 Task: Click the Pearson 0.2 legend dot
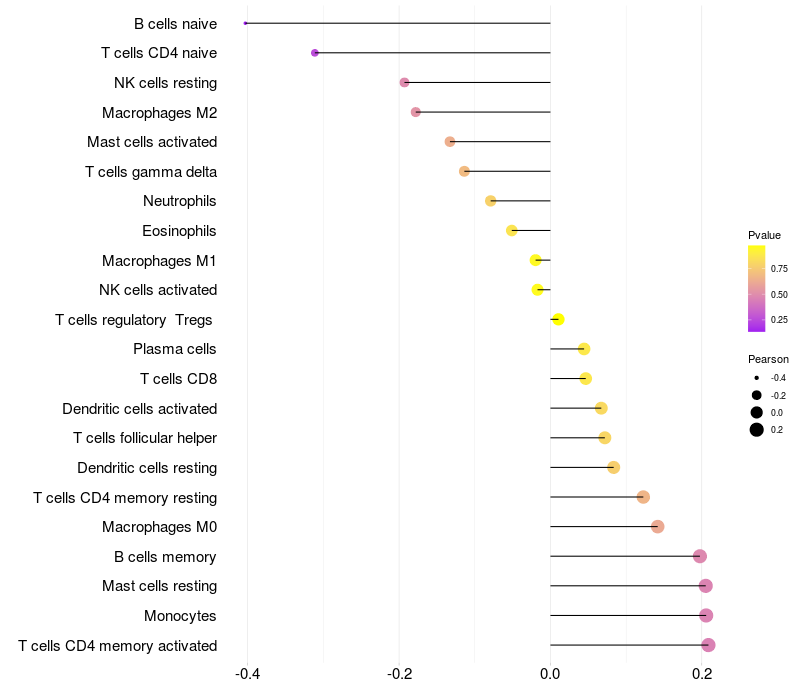757,430
